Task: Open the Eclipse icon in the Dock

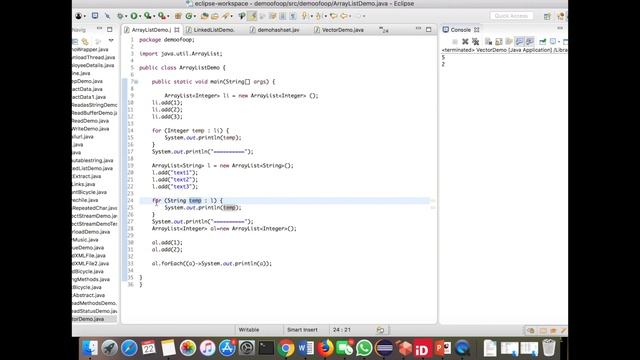Action: [384, 348]
